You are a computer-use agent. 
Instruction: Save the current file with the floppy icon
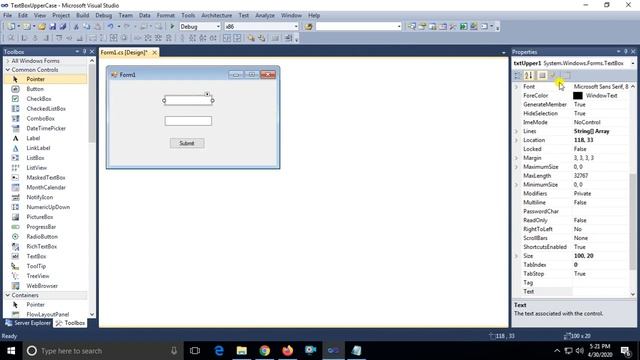tap(53, 27)
